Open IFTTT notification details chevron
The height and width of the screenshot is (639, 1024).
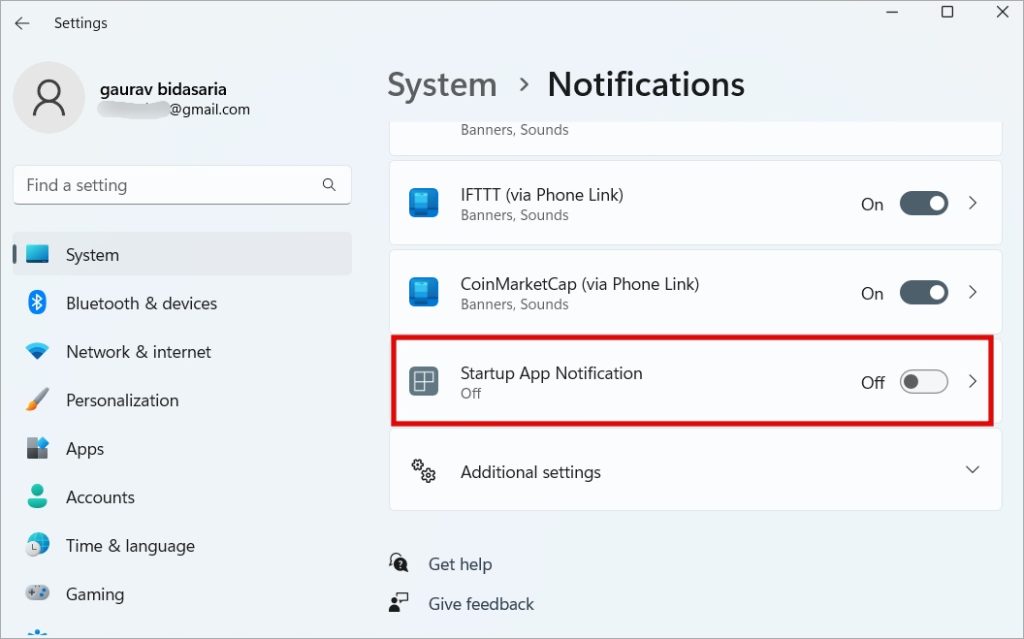(x=973, y=203)
